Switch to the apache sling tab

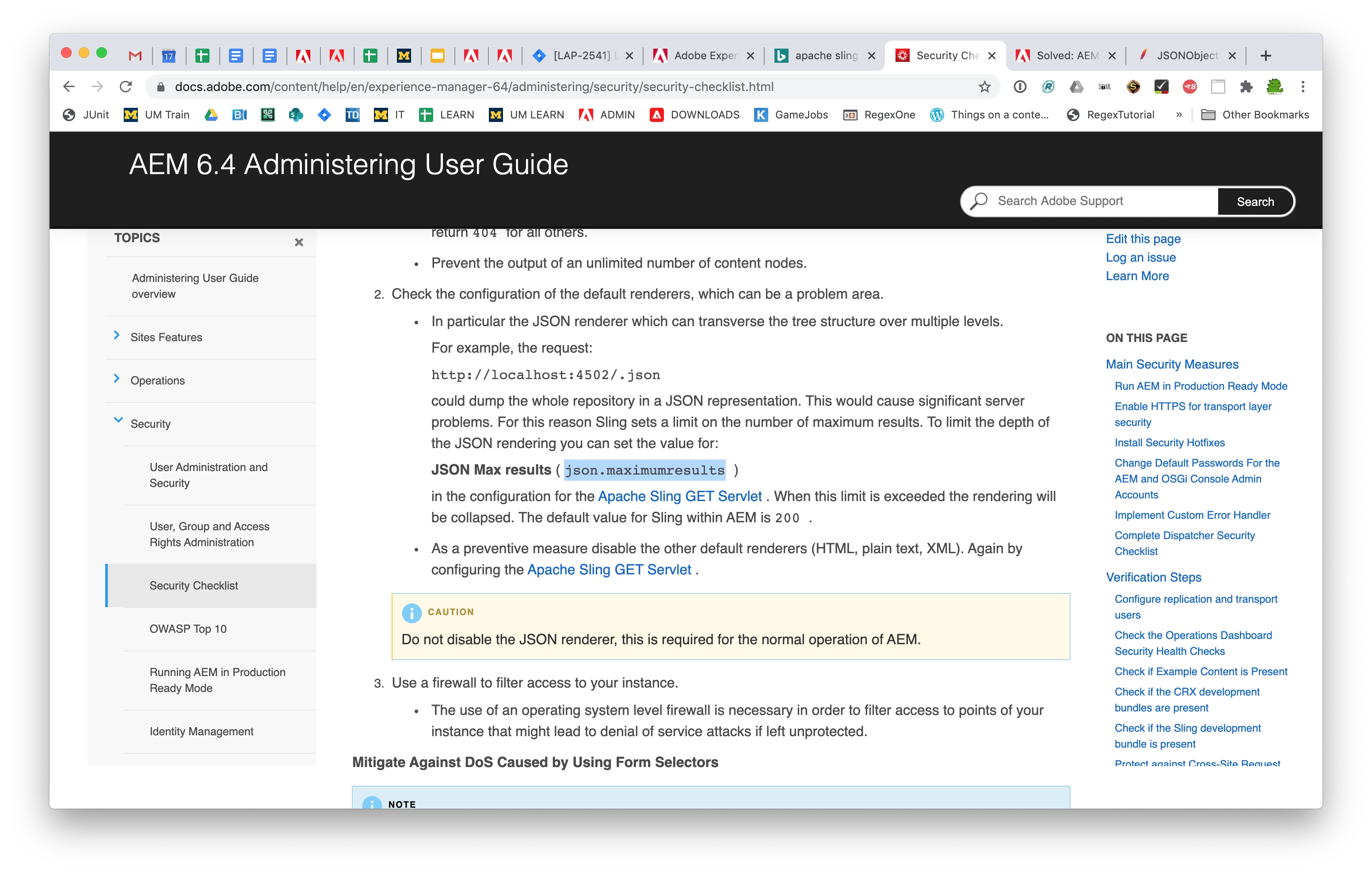coord(825,55)
